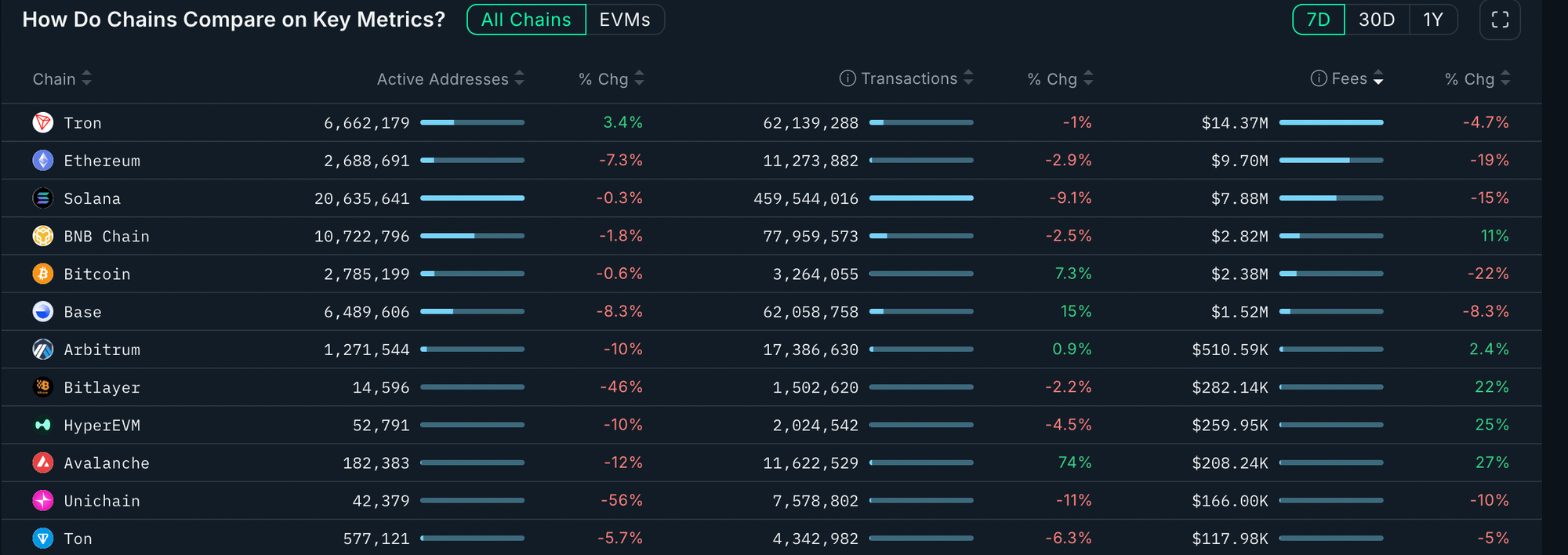1568x555 pixels.
Task: Open the fullscreen expand icon
Action: pos(1499,20)
